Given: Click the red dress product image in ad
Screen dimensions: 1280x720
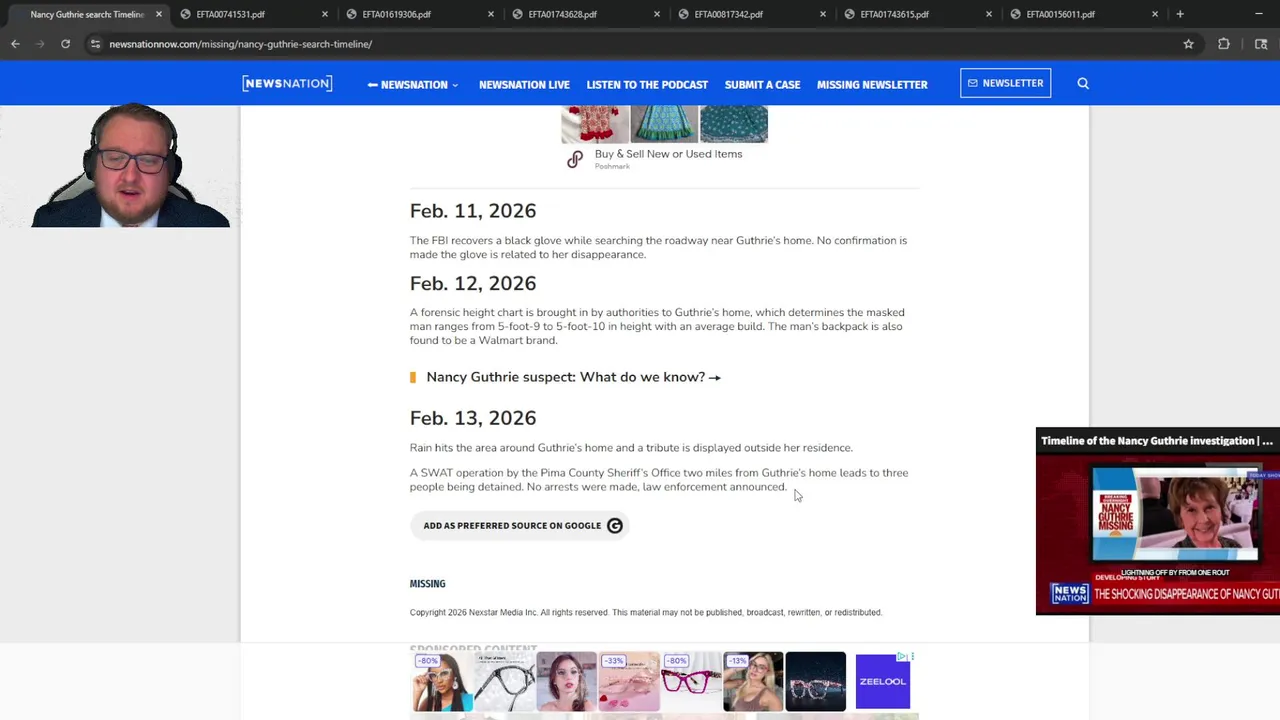Looking at the screenshot, I should pyautogui.click(x=595, y=124).
